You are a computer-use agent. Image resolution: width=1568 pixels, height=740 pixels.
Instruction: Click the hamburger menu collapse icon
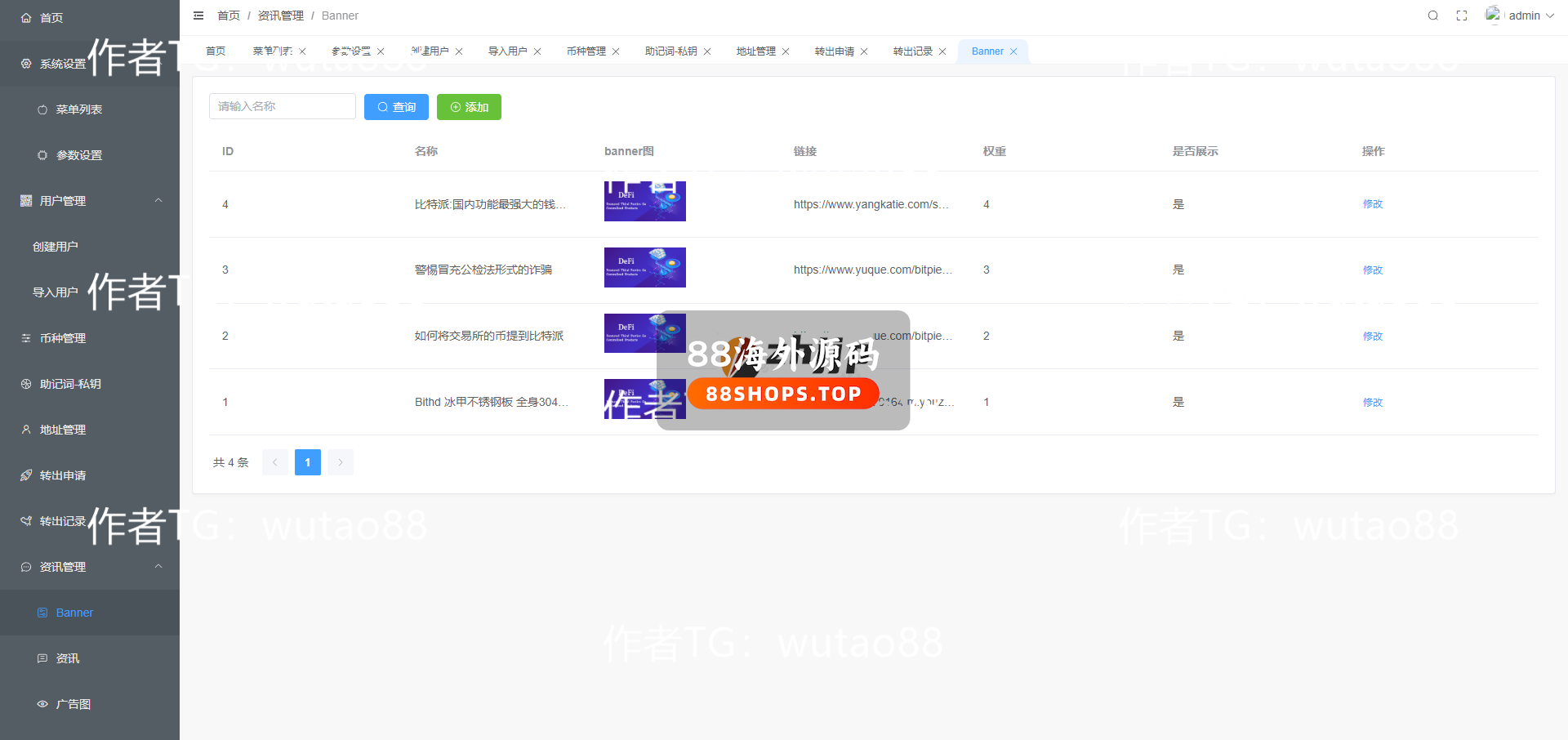(198, 16)
